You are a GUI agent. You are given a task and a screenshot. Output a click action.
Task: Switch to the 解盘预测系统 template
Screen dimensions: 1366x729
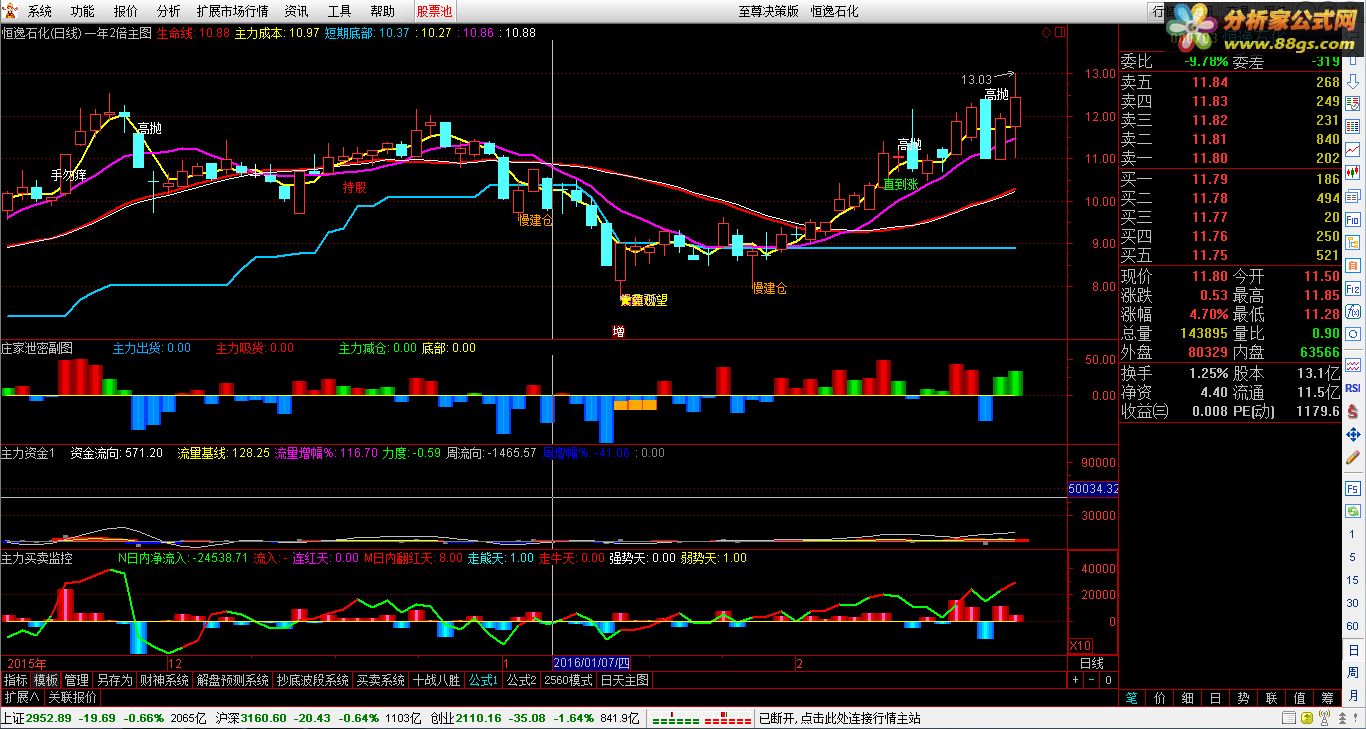point(232,680)
